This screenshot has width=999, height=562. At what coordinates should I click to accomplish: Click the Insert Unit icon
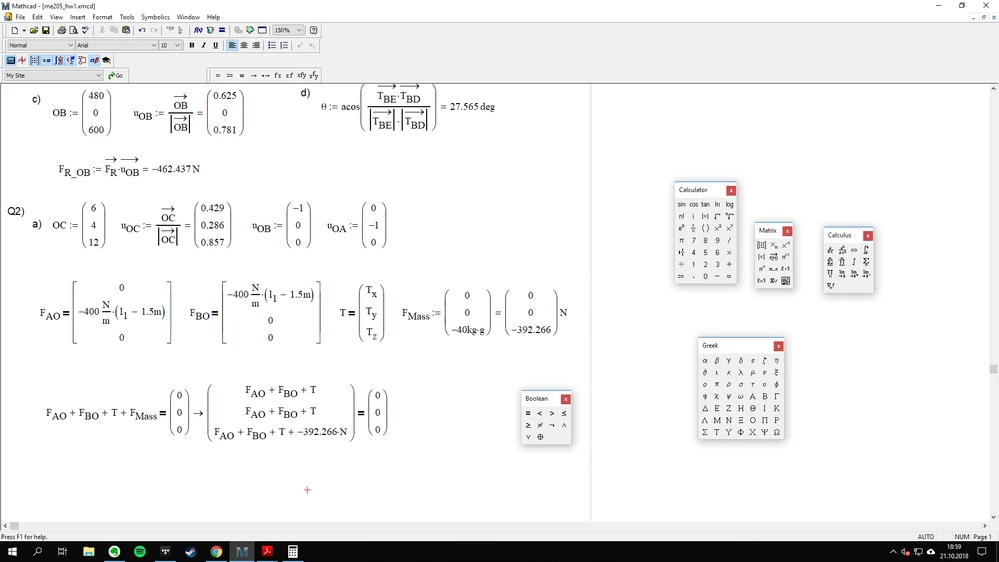coord(210,30)
